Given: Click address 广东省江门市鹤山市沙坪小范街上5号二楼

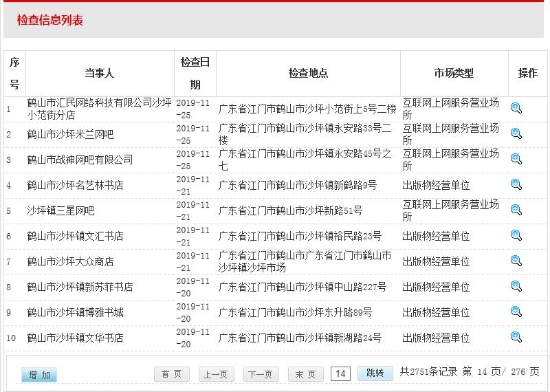Looking at the screenshot, I should [307, 109].
